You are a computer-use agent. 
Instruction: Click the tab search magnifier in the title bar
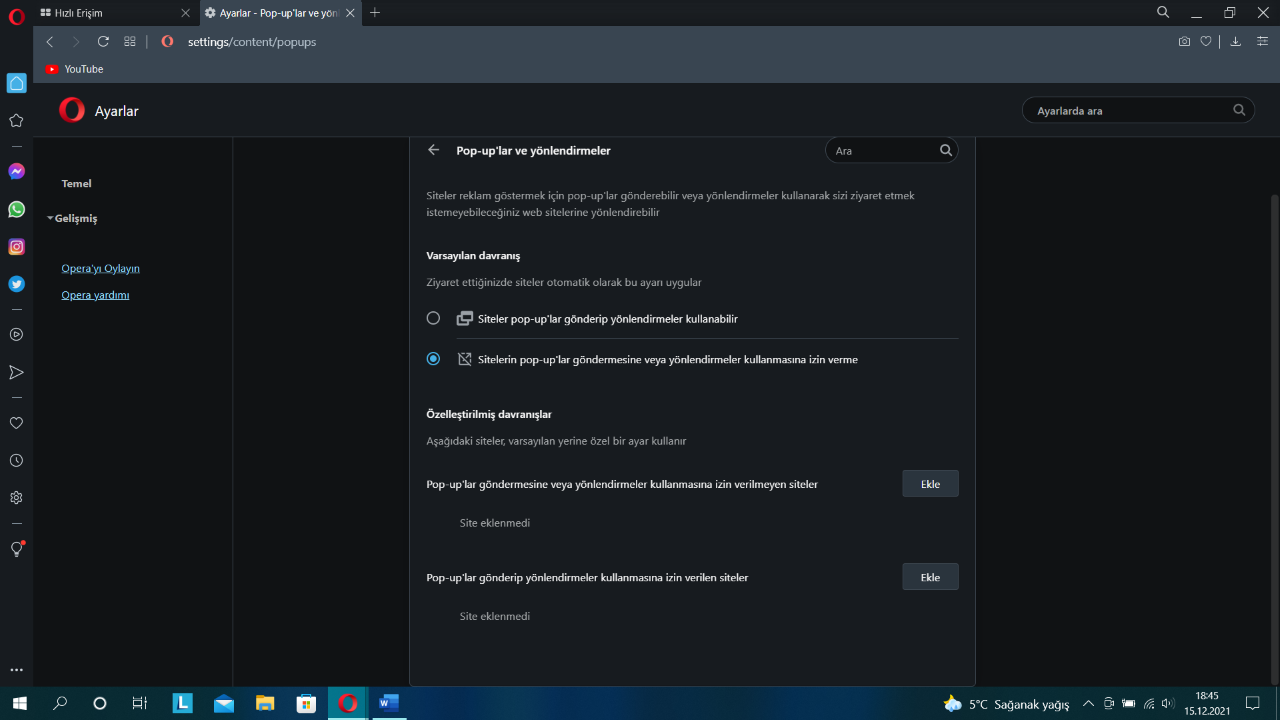coord(1163,12)
